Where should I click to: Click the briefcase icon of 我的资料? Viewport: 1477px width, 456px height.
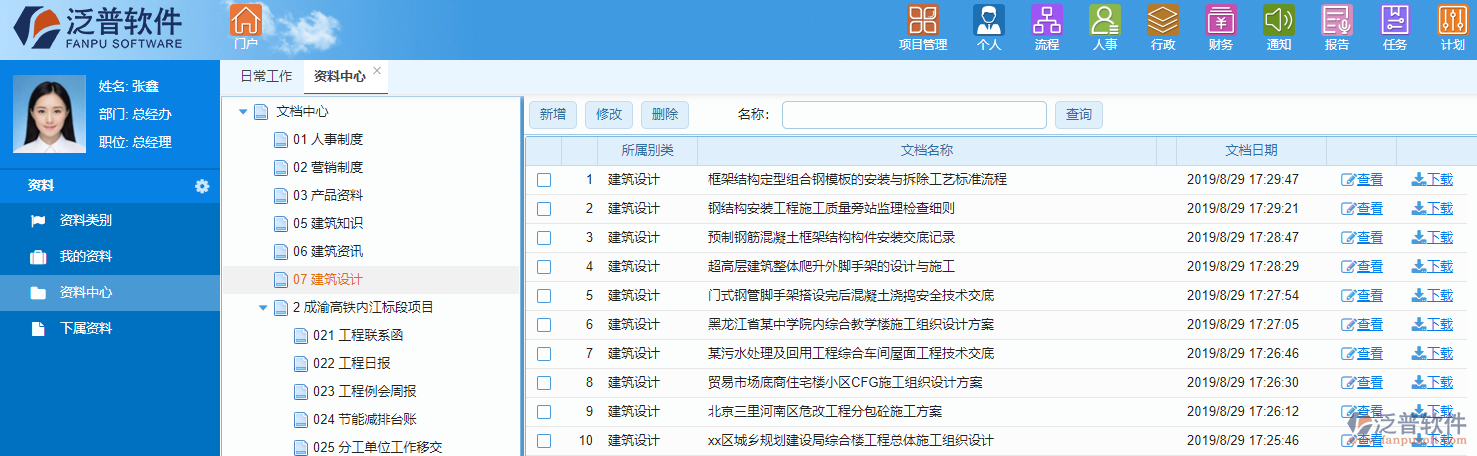click(38, 257)
